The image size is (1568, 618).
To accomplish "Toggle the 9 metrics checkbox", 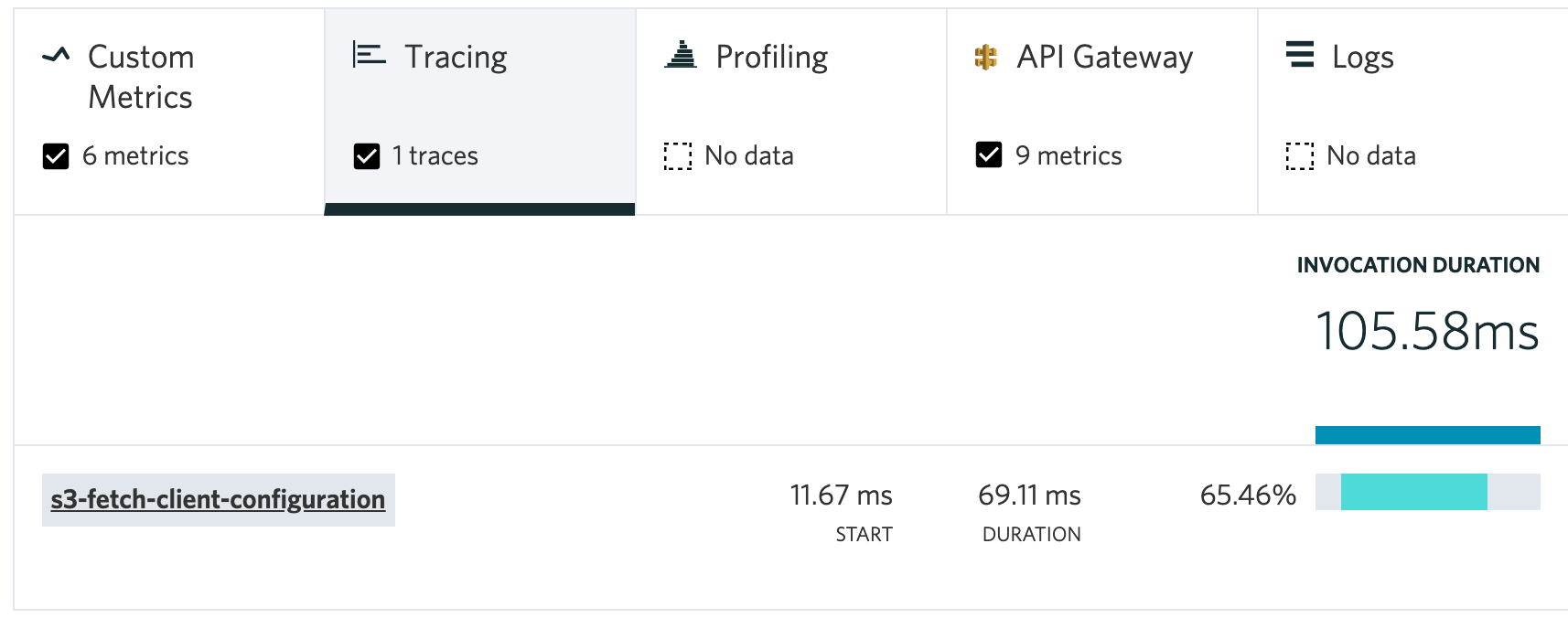I will [x=989, y=155].
